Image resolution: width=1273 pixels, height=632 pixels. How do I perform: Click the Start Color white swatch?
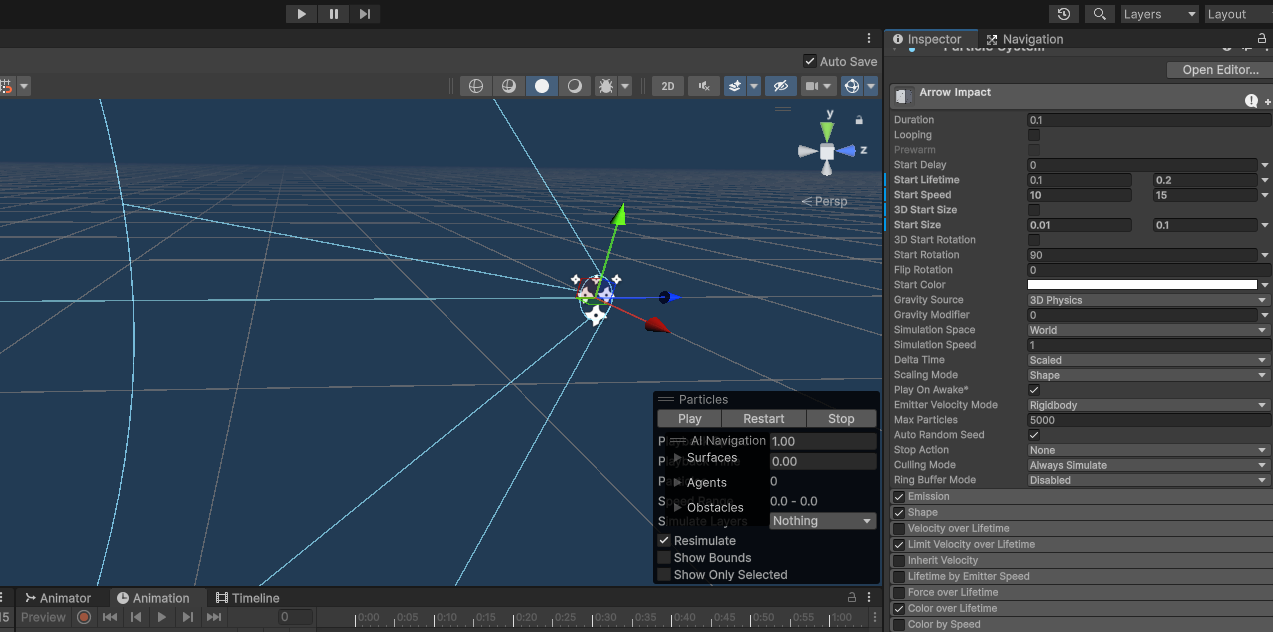(1143, 285)
